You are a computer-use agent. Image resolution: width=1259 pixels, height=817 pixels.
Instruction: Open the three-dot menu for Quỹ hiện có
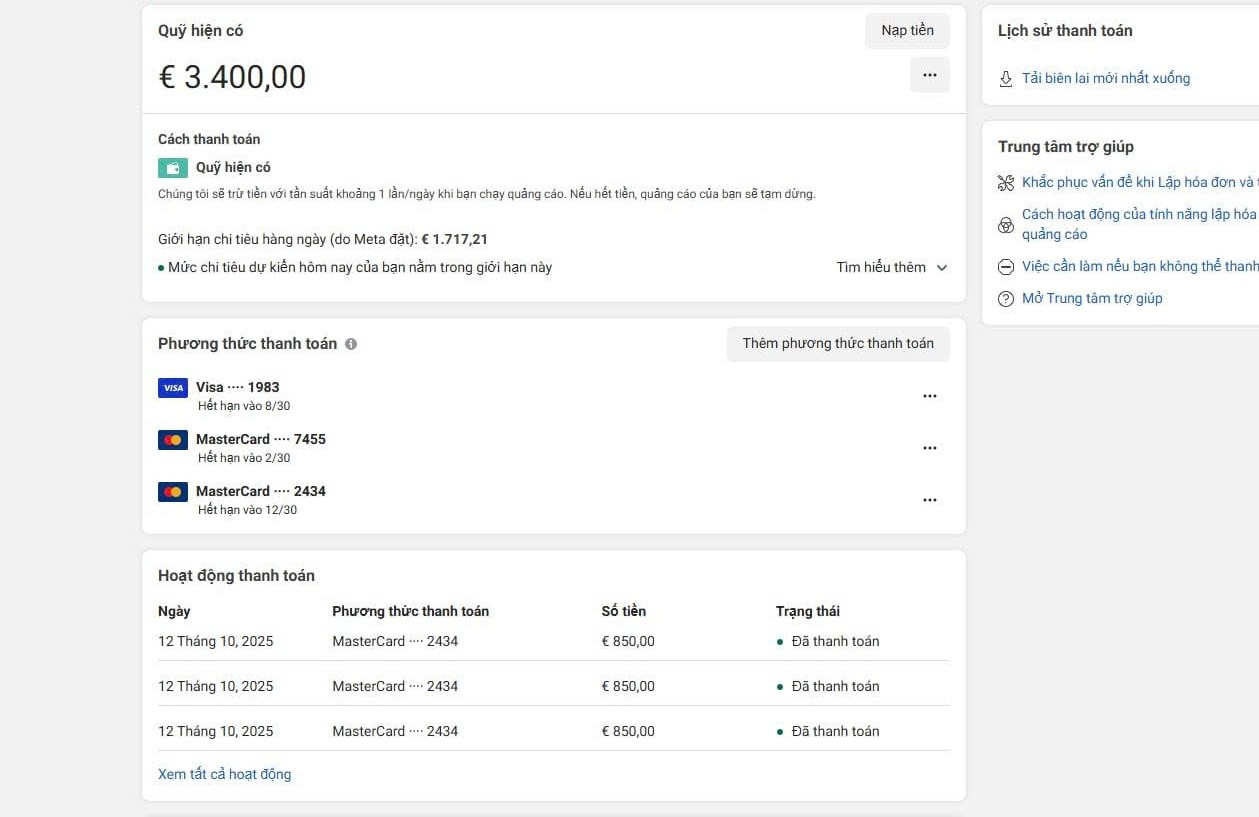pos(930,75)
